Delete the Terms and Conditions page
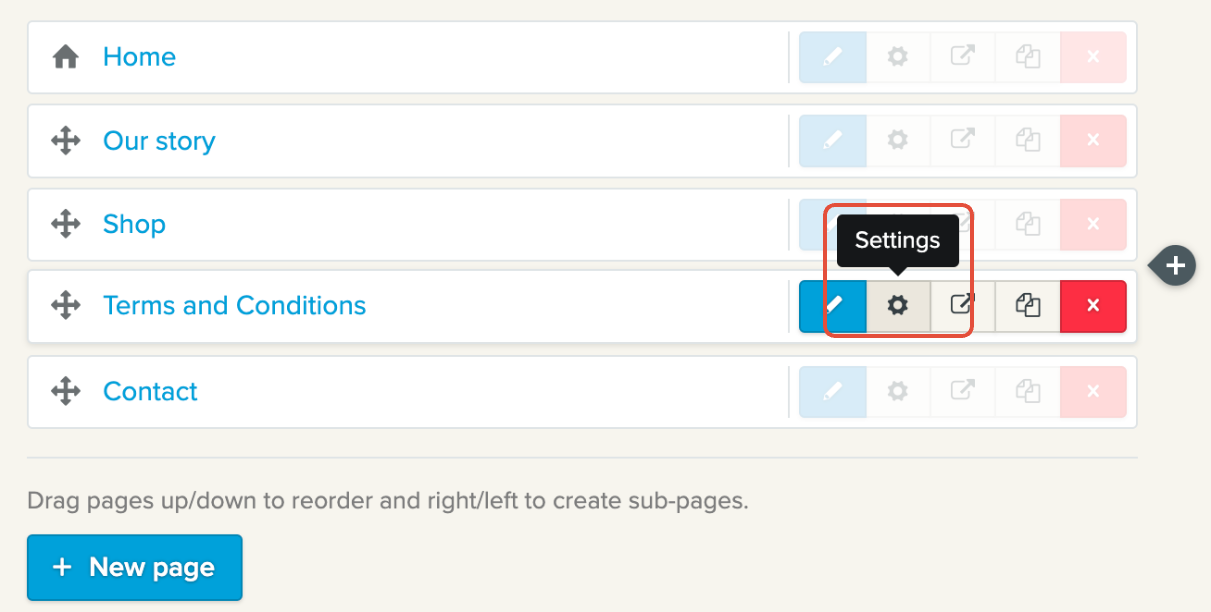This screenshot has height=612, width=1211. (1093, 306)
